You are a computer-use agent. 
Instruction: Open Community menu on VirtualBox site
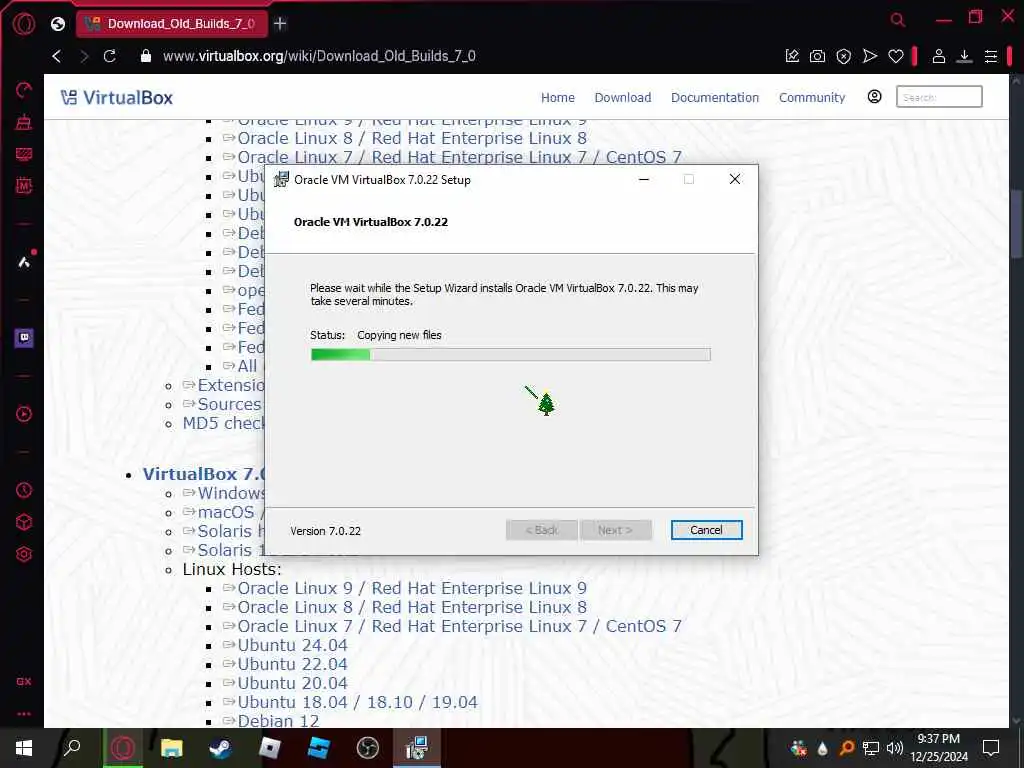[x=812, y=97]
